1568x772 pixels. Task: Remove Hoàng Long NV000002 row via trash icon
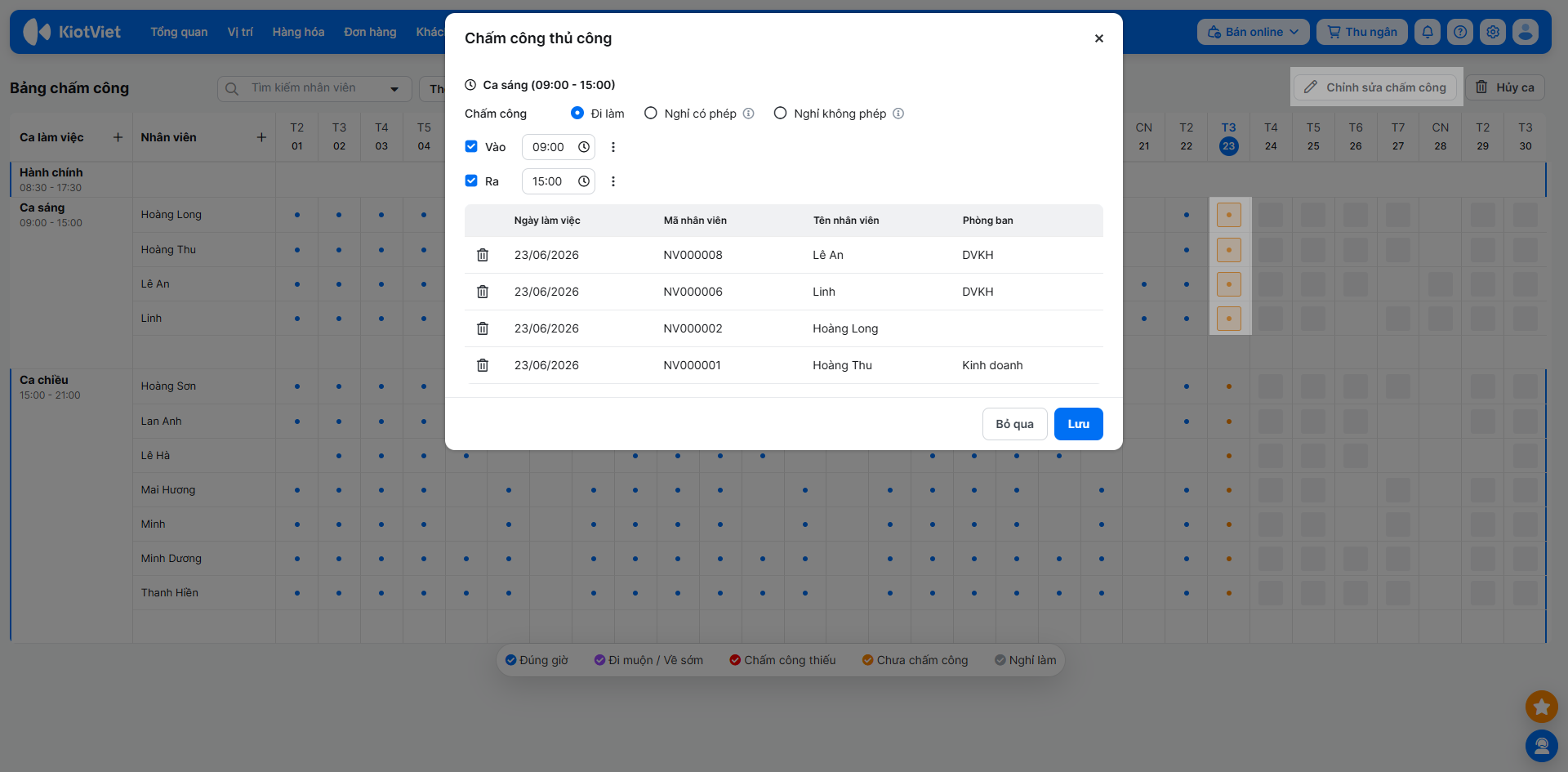(x=483, y=328)
